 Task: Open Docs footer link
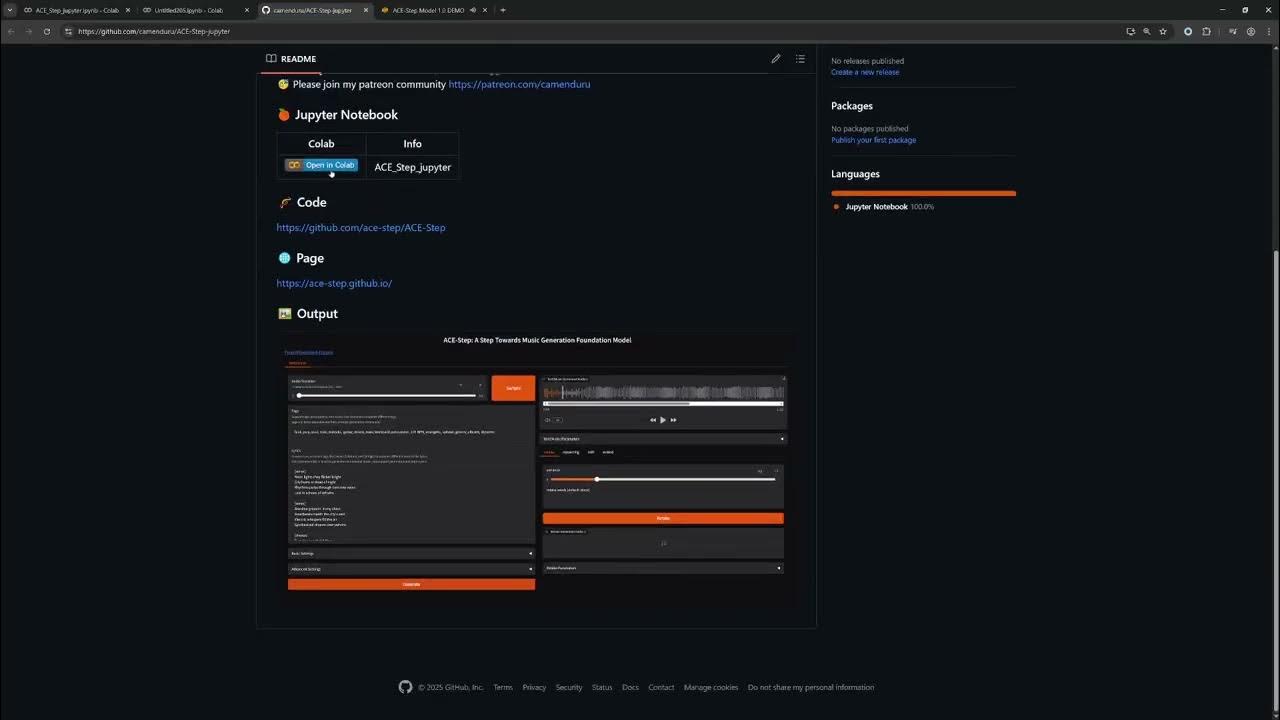(x=630, y=687)
